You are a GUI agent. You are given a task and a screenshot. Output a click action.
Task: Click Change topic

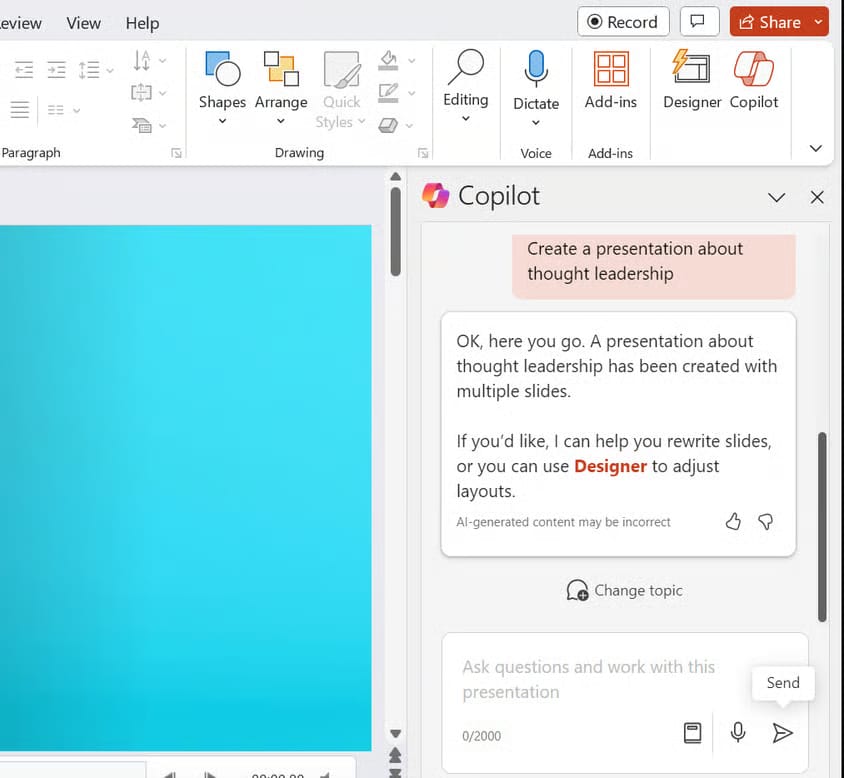tap(624, 591)
